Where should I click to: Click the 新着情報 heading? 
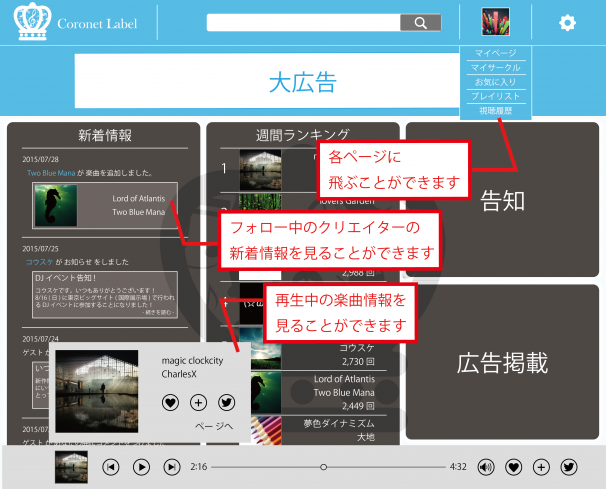tap(105, 135)
